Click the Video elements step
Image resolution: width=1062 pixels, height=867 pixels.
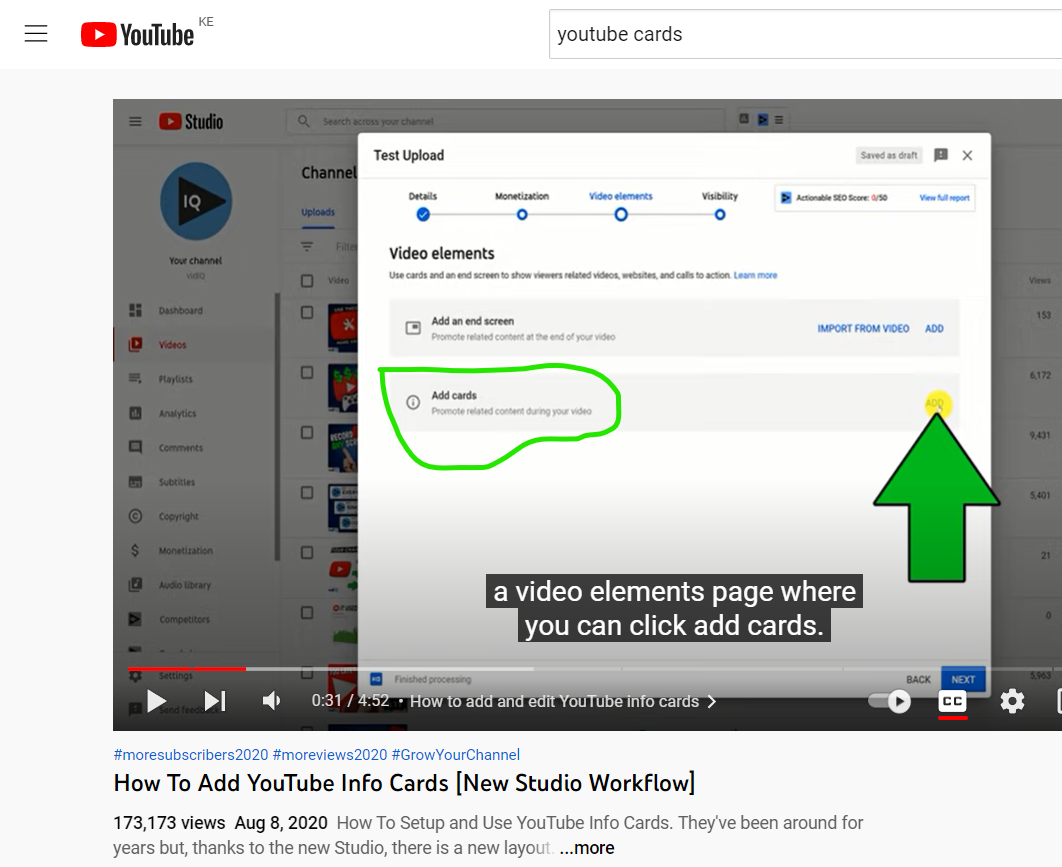[x=620, y=205]
